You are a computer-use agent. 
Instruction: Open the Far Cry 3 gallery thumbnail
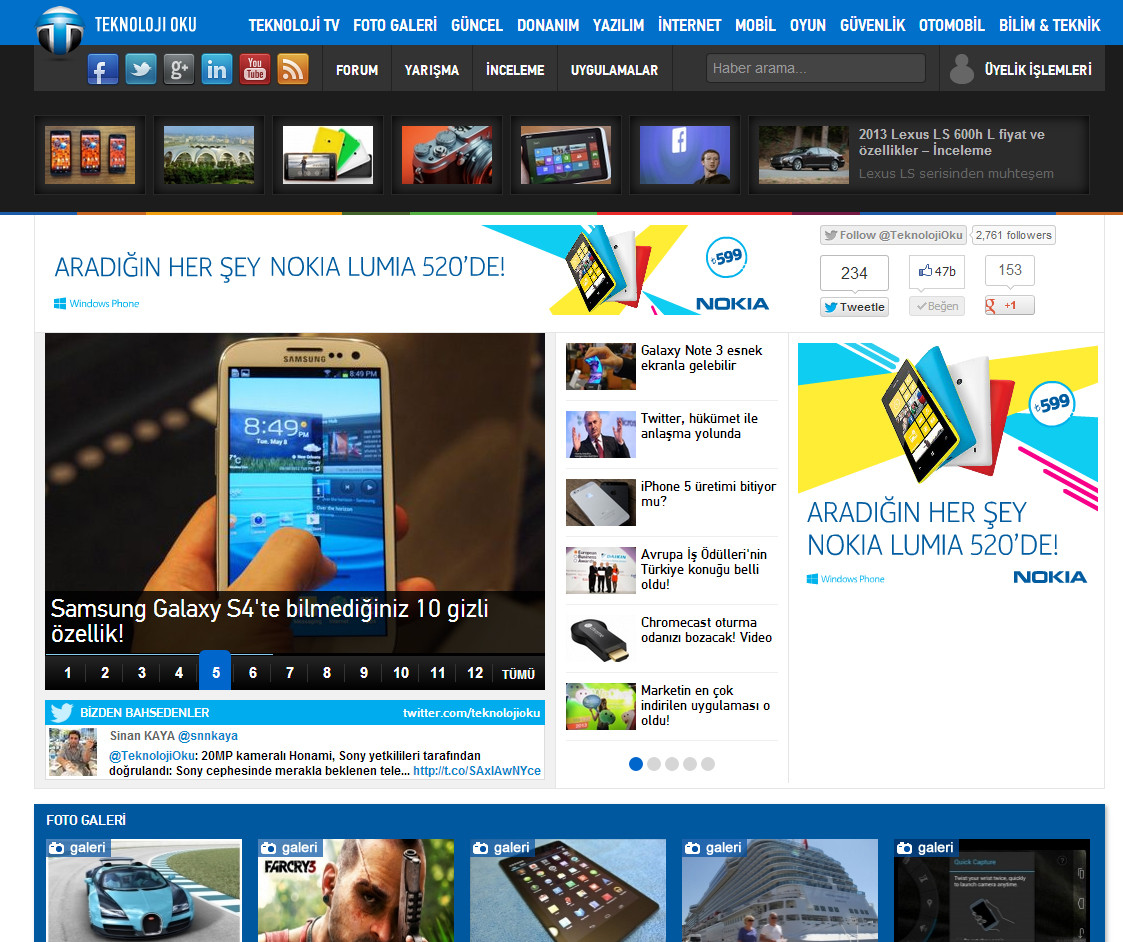(356, 890)
